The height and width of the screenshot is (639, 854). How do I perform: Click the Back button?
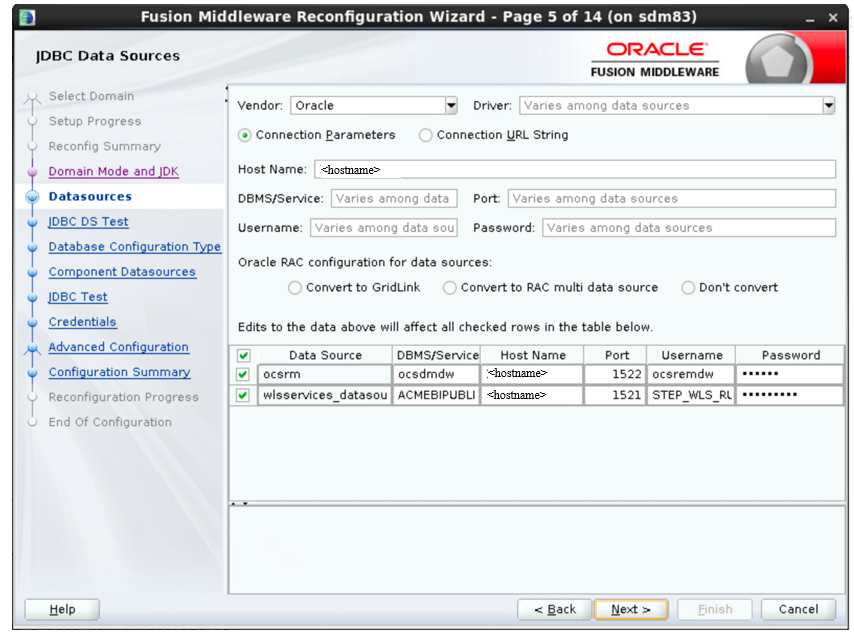tap(554, 610)
